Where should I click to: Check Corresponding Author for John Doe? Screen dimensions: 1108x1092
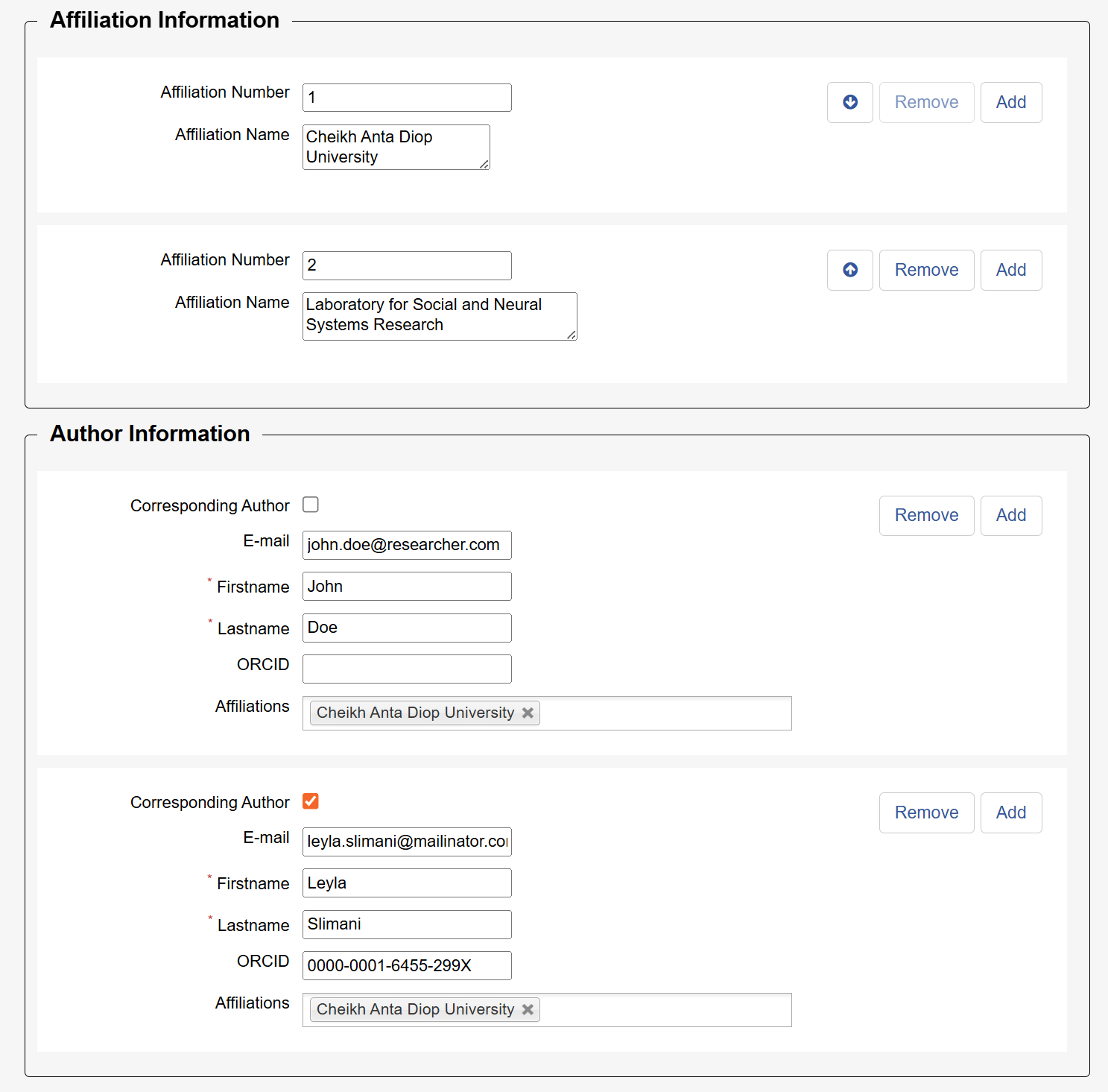pyautogui.click(x=311, y=505)
